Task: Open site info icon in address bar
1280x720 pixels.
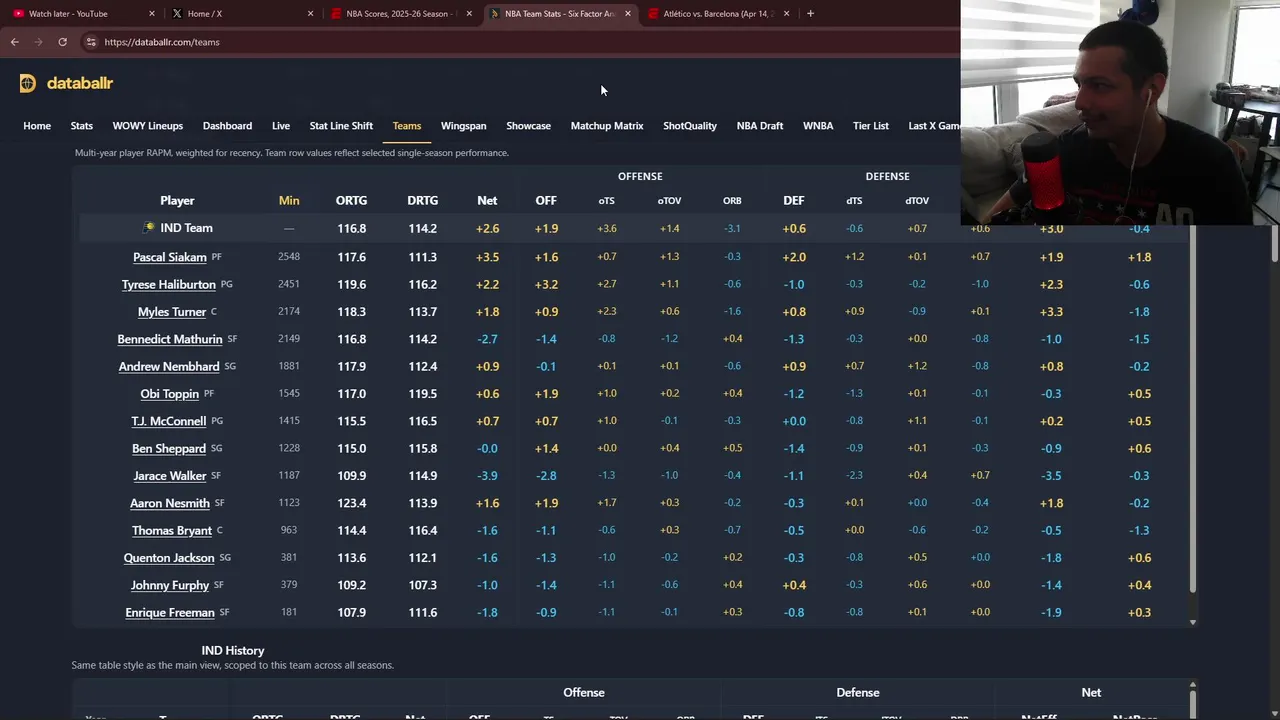Action: tap(90, 42)
